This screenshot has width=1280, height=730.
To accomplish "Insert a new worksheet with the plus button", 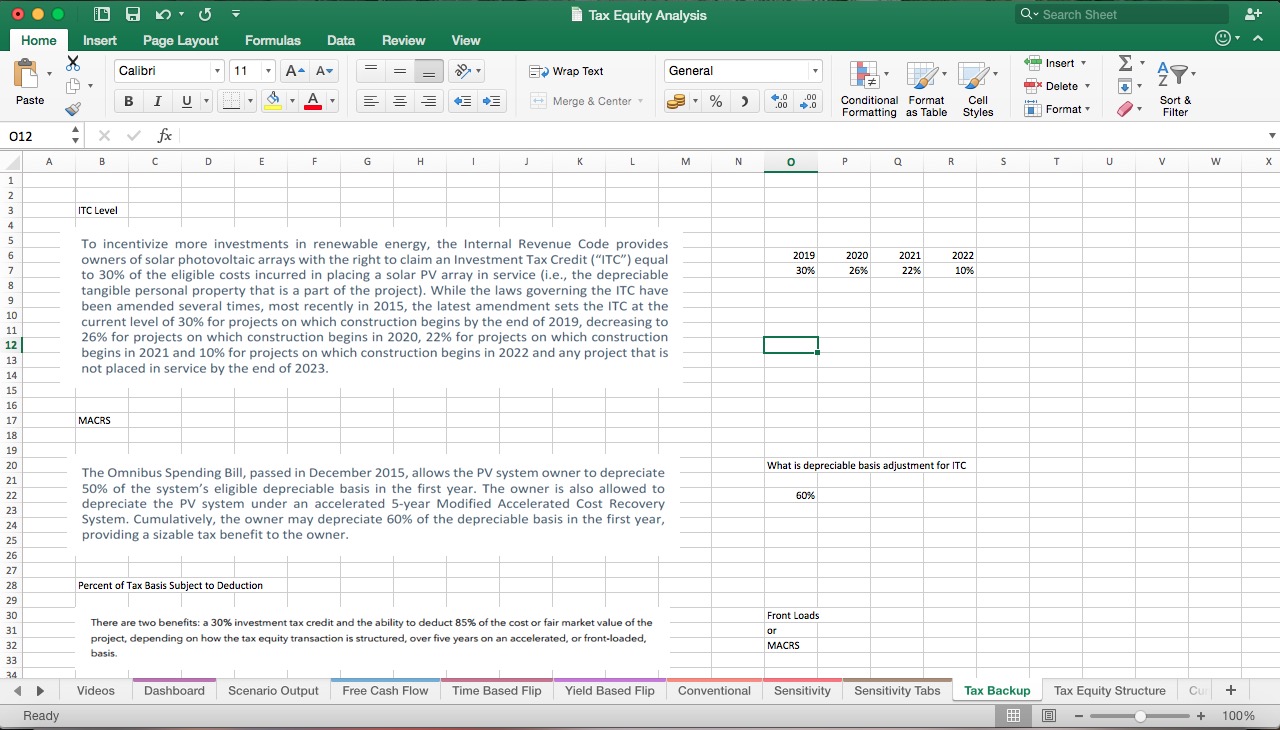I will 1230,690.
